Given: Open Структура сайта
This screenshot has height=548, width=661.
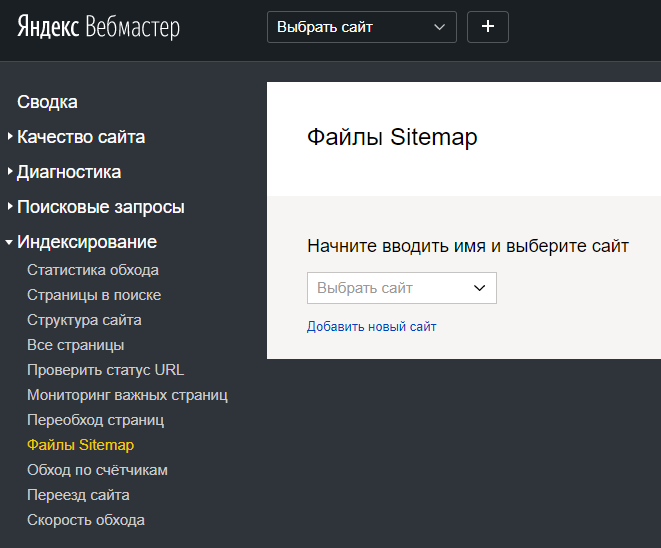Looking at the screenshot, I should [84, 320].
